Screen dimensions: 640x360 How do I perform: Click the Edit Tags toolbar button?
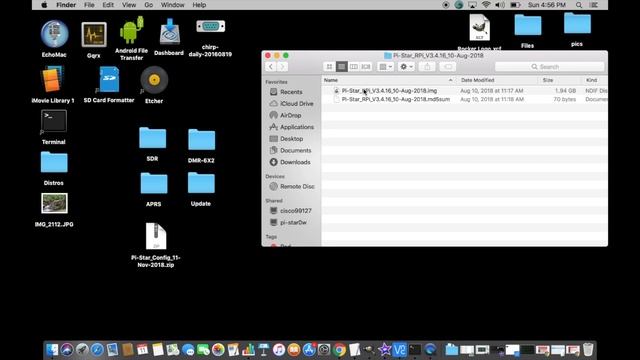tap(448, 67)
